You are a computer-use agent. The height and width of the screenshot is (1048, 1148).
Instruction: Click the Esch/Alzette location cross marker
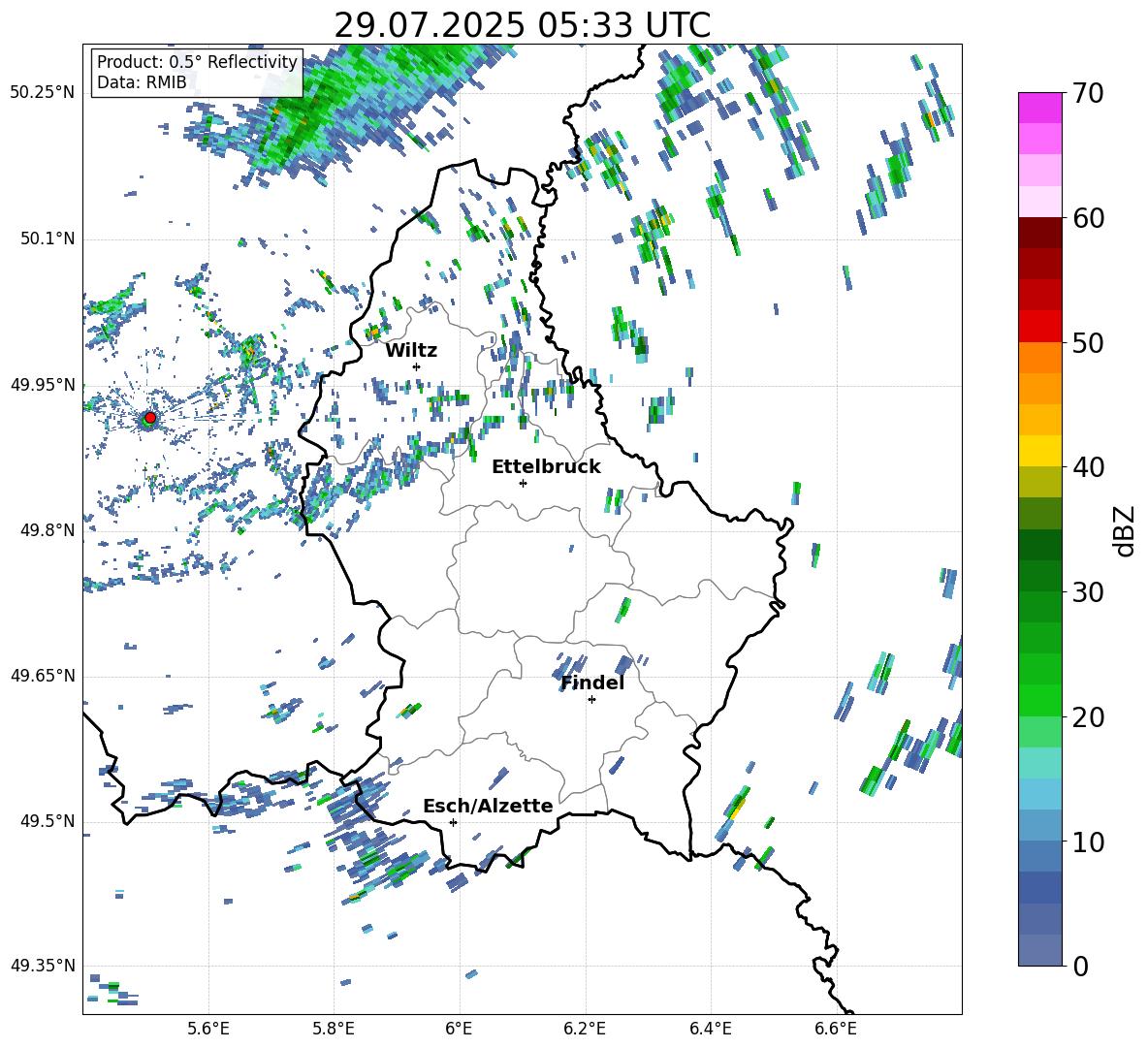coord(453,822)
